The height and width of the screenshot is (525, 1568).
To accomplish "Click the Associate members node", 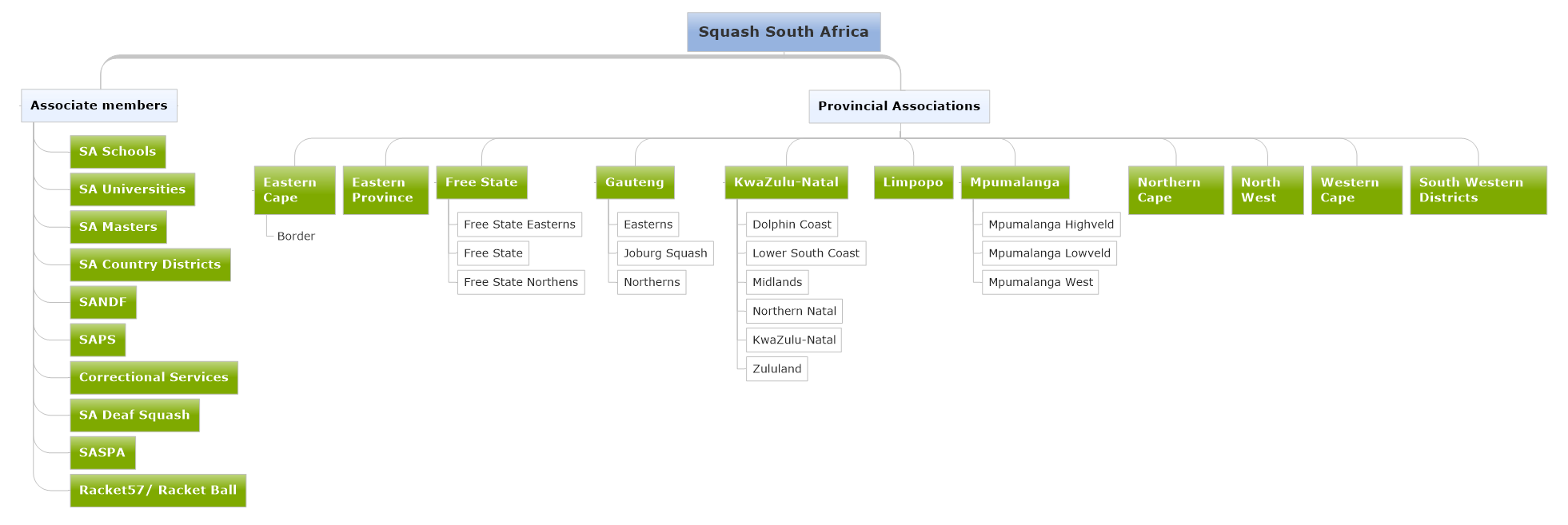I will point(99,105).
